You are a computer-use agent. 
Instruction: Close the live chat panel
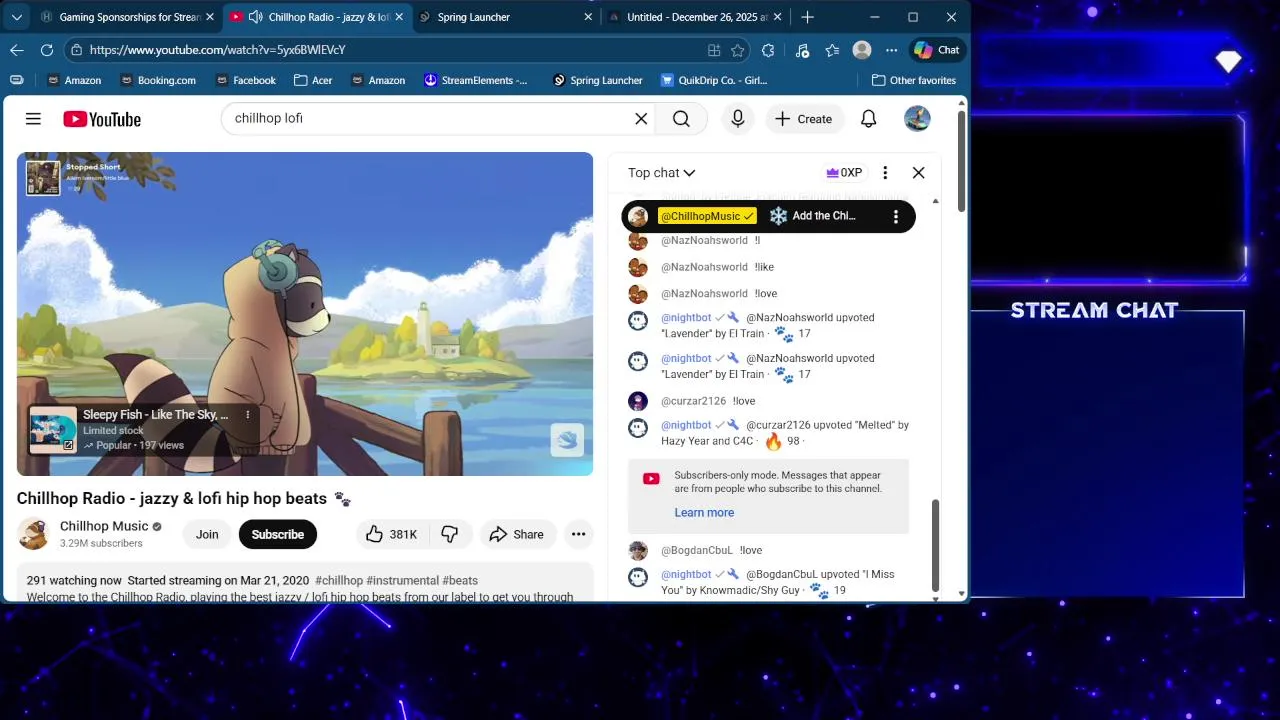[x=918, y=173]
